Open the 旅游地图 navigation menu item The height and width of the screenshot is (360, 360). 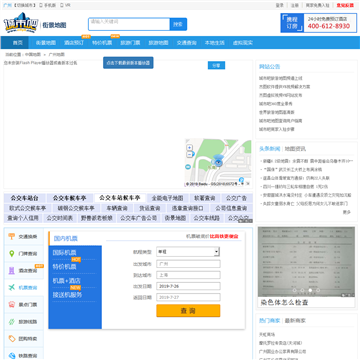tap(158, 43)
